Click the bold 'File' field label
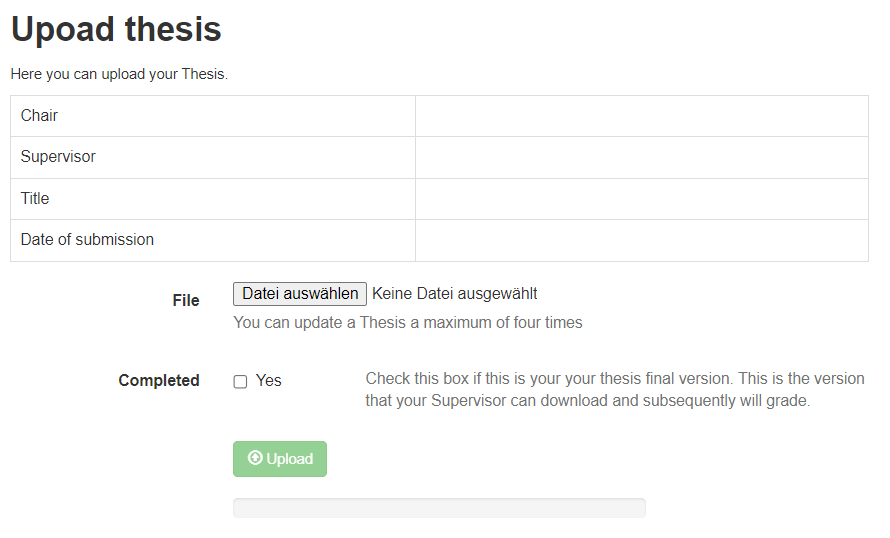Screen dimensions: 890x538 pos(186,301)
